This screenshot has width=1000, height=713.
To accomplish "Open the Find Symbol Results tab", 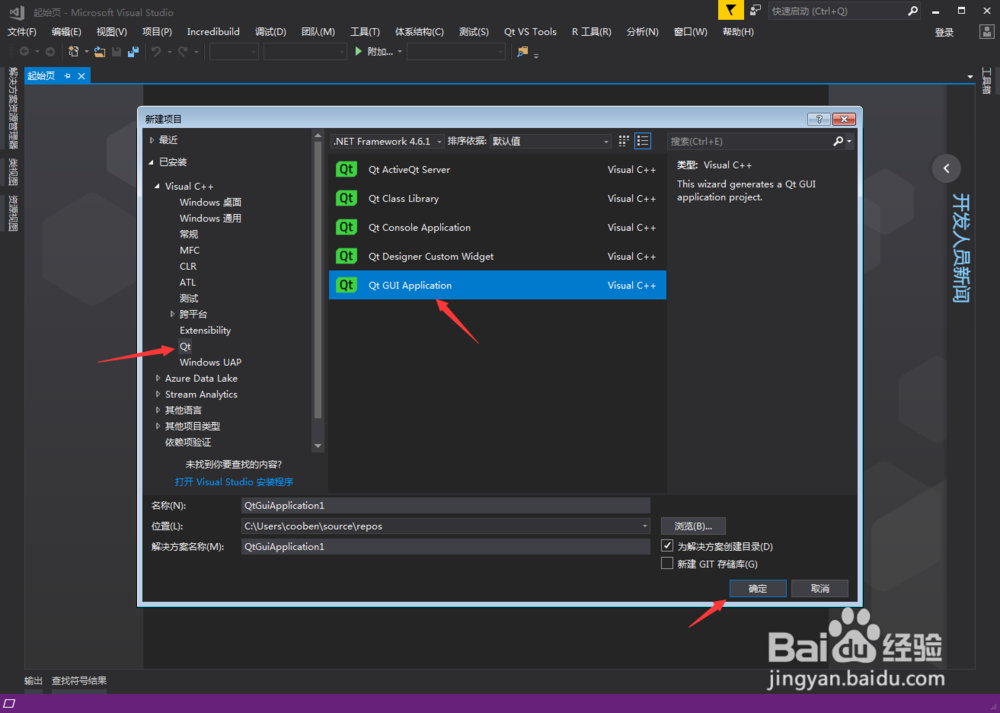I will click(x=79, y=680).
